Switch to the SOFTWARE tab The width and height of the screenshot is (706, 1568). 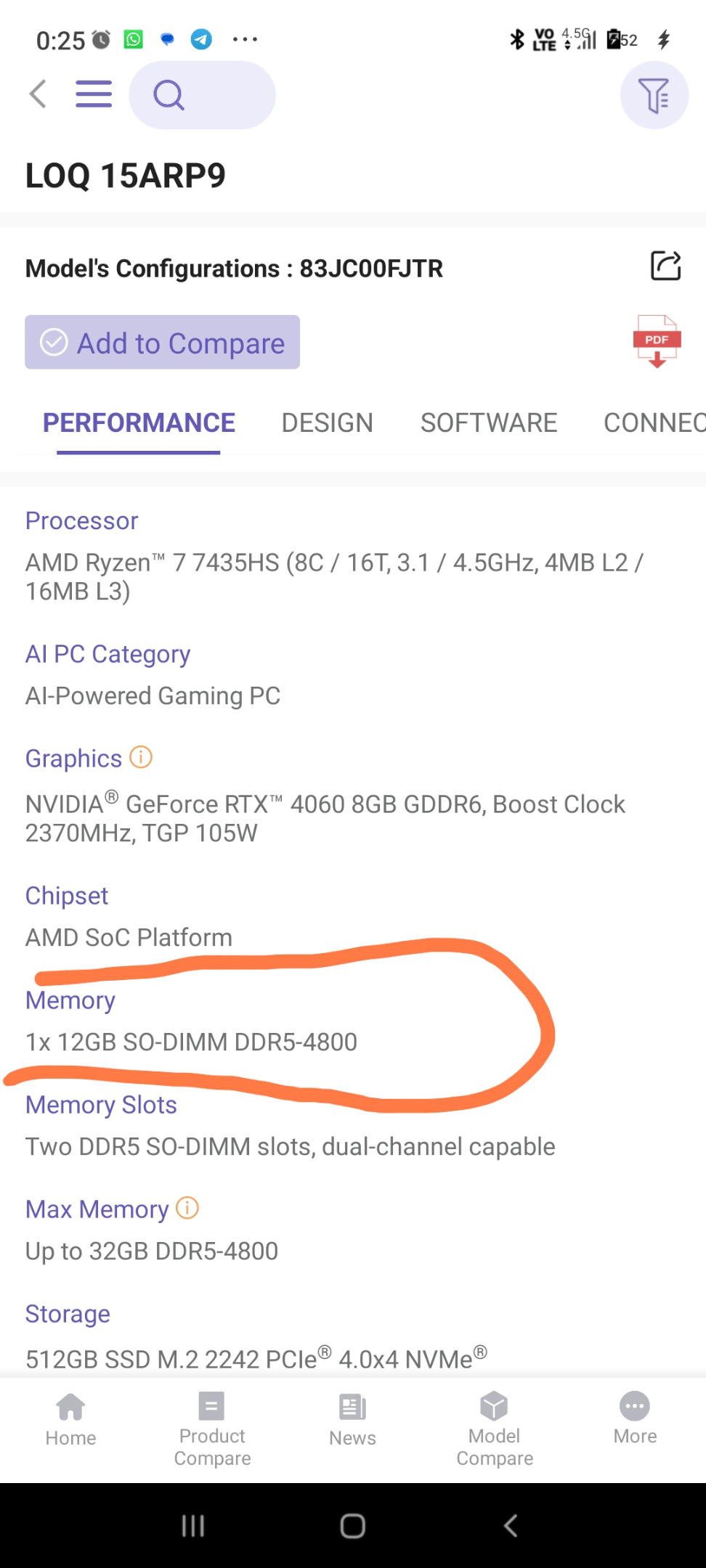click(489, 423)
